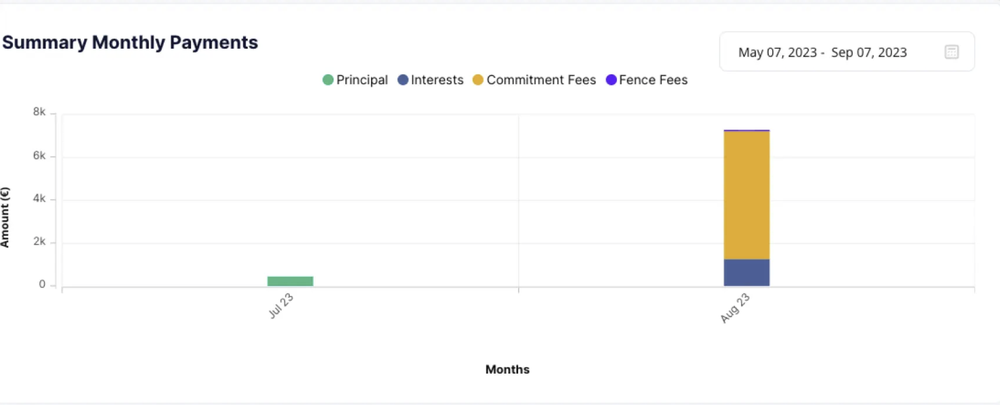
Task: Click the purple Fence Fees legend dot
Action: 610,80
